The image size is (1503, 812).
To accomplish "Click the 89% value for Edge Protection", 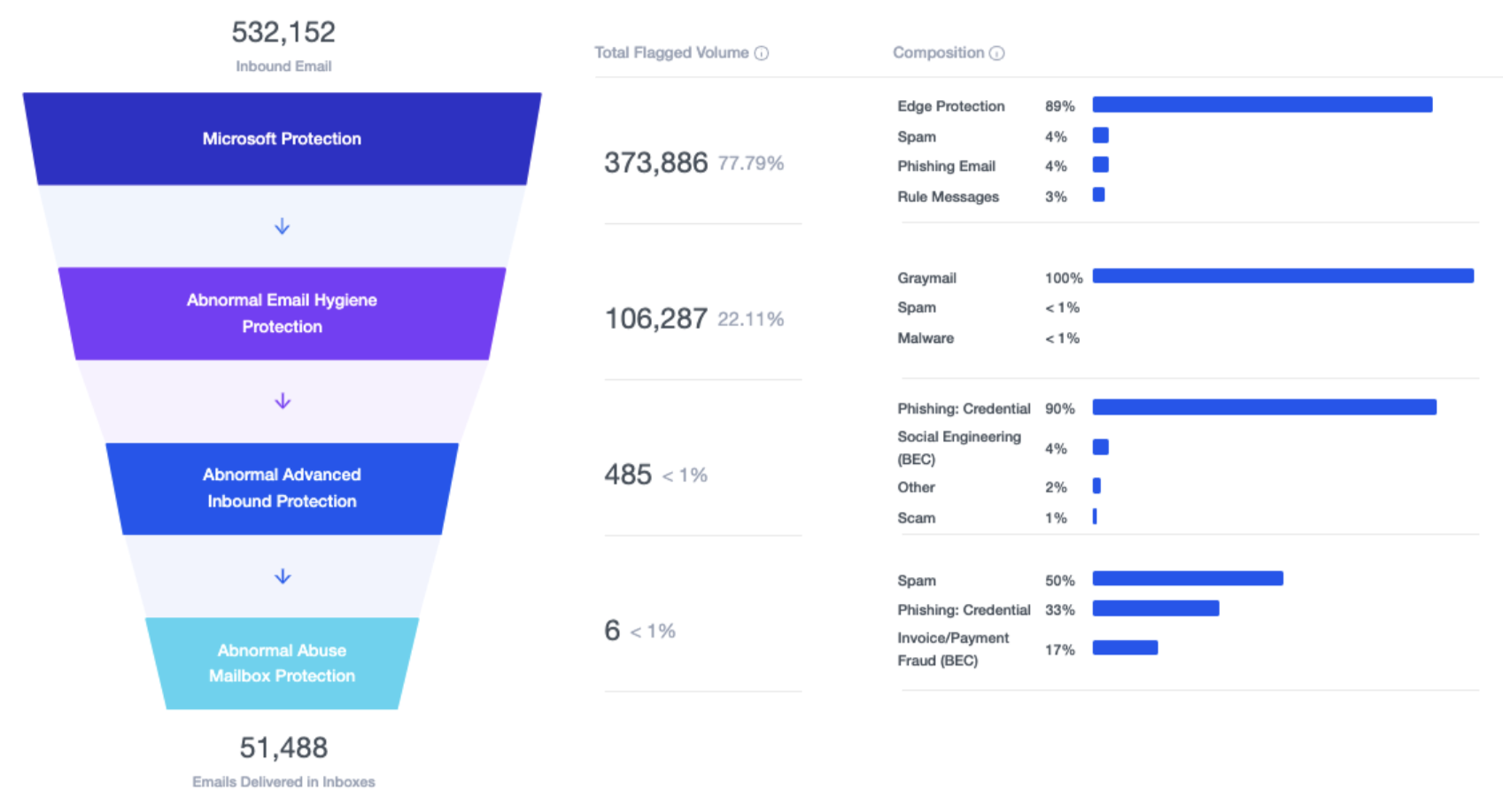I will tap(1060, 106).
